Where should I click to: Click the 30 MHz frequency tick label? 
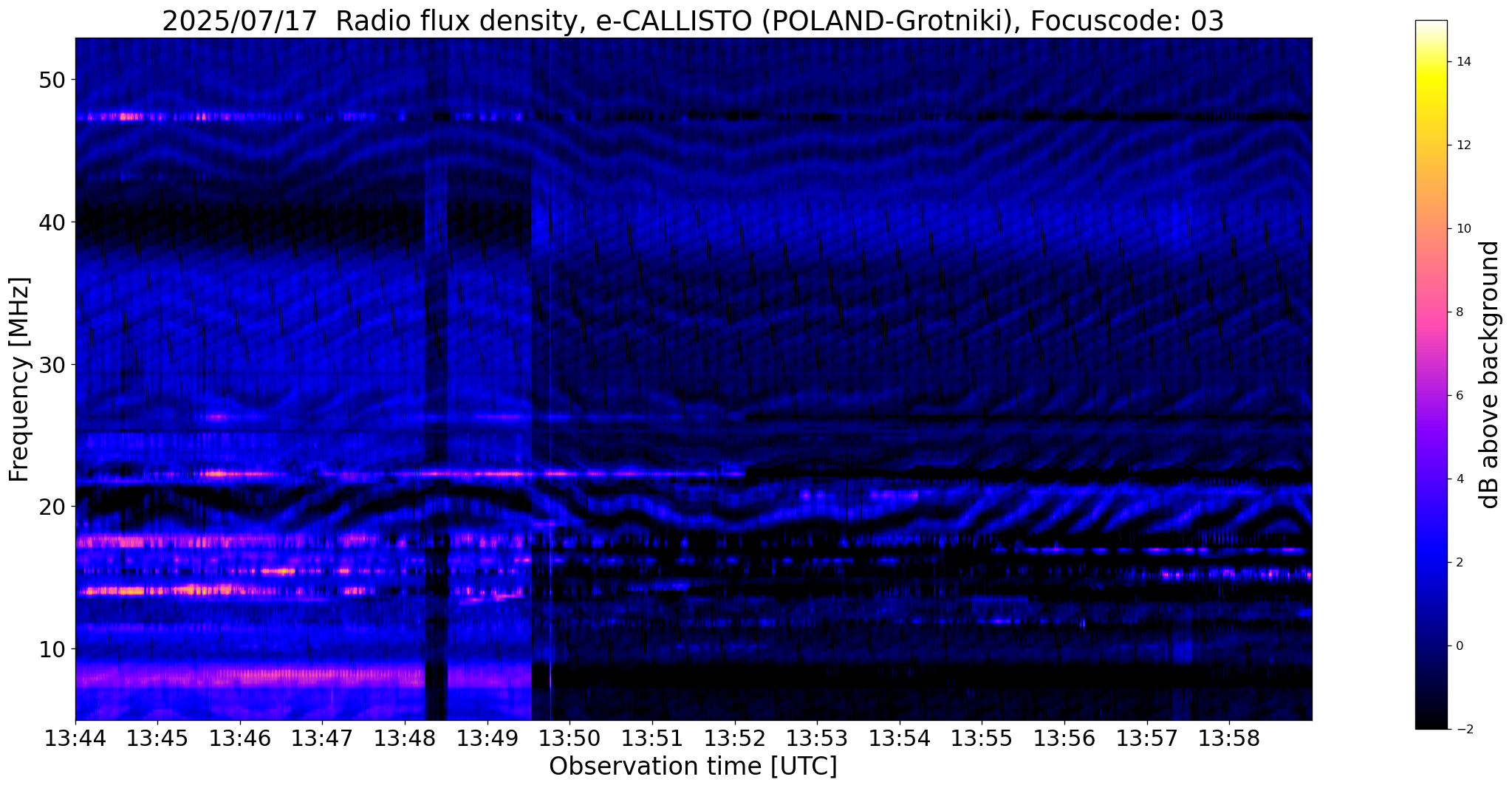(52, 364)
